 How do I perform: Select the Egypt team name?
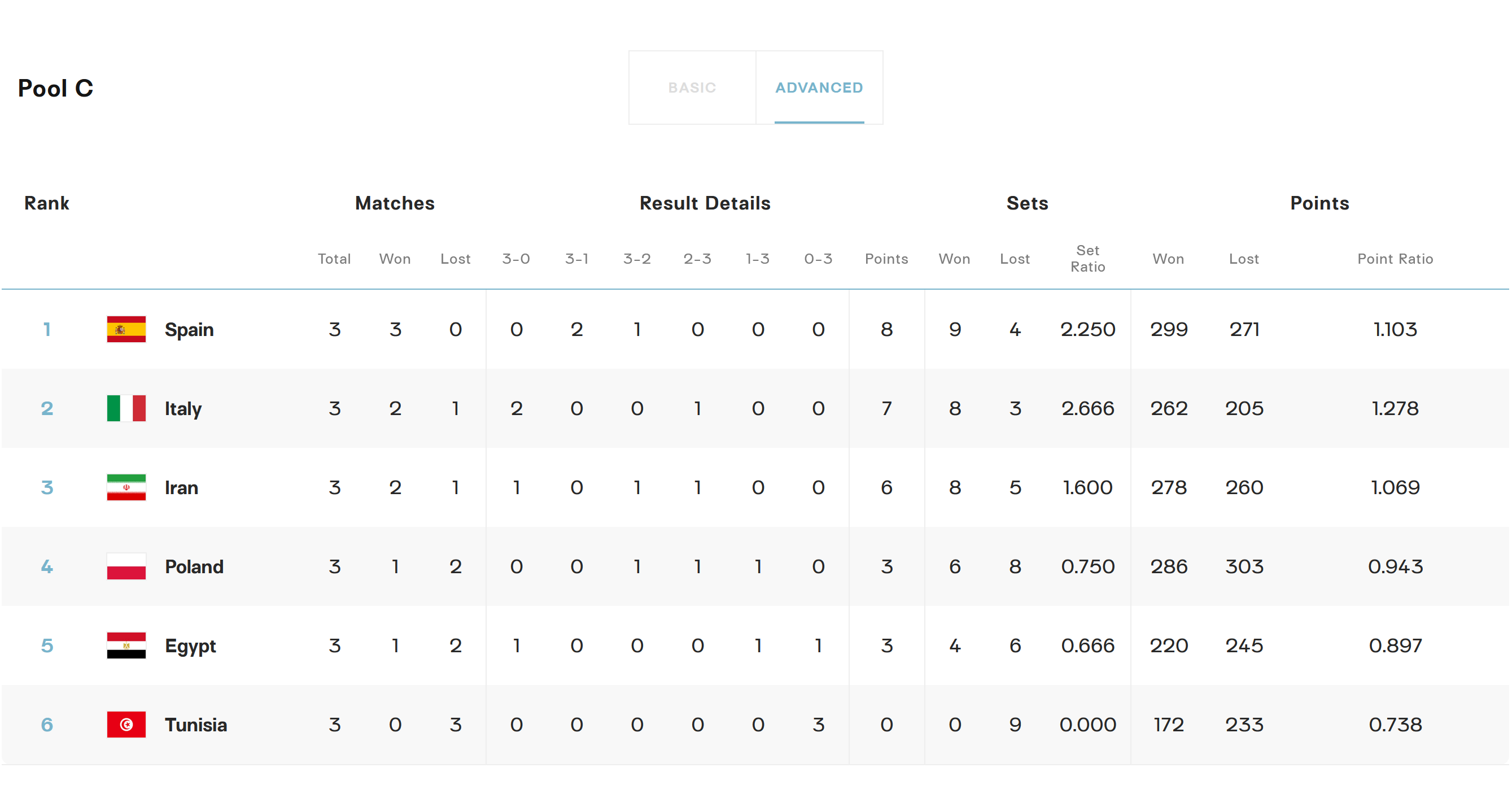pyautogui.click(x=190, y=646)
